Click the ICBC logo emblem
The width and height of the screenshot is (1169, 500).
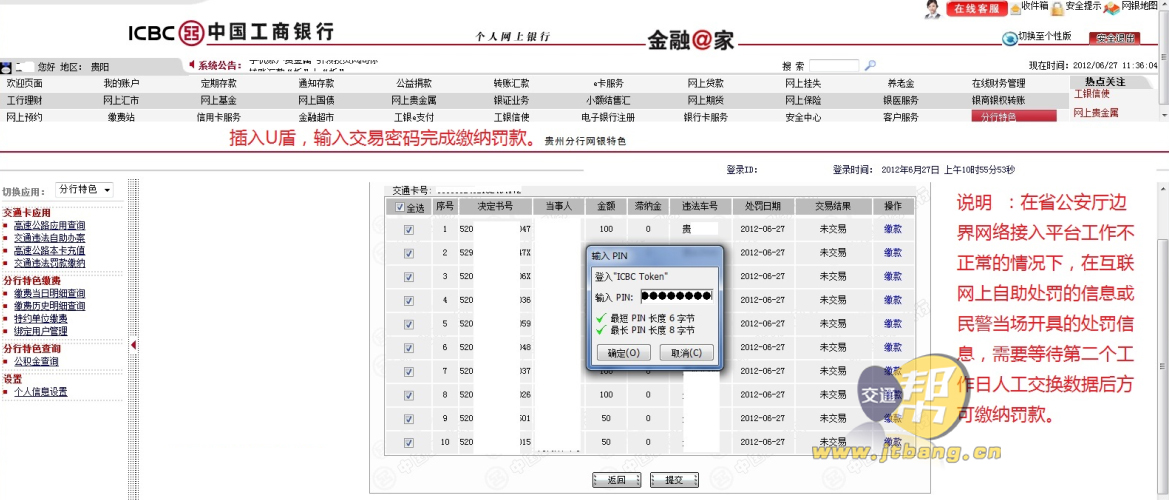(x=193, y=31)
